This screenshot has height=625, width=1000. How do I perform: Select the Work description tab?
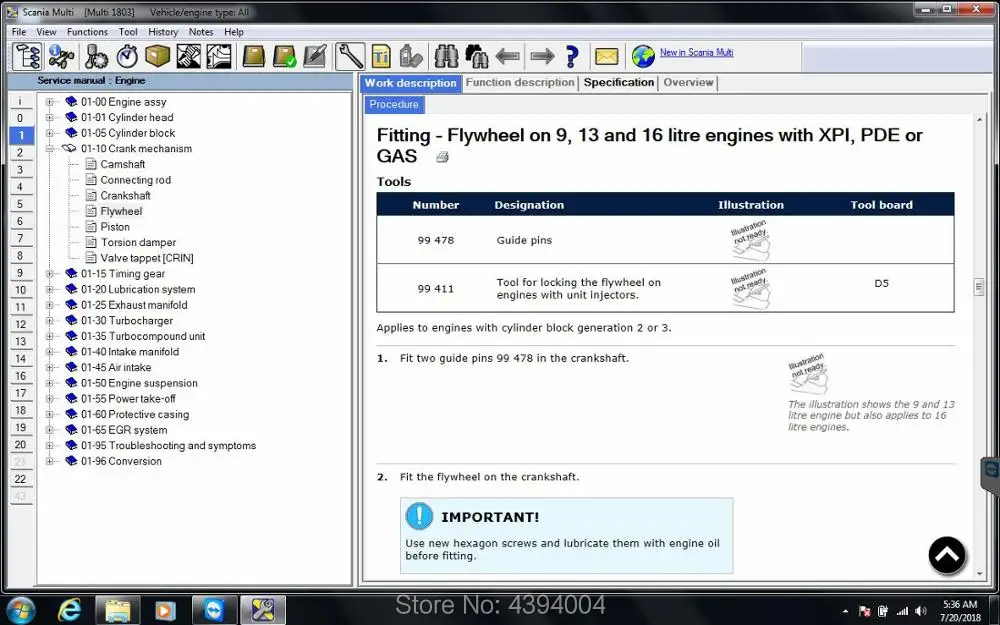(411, 83)
